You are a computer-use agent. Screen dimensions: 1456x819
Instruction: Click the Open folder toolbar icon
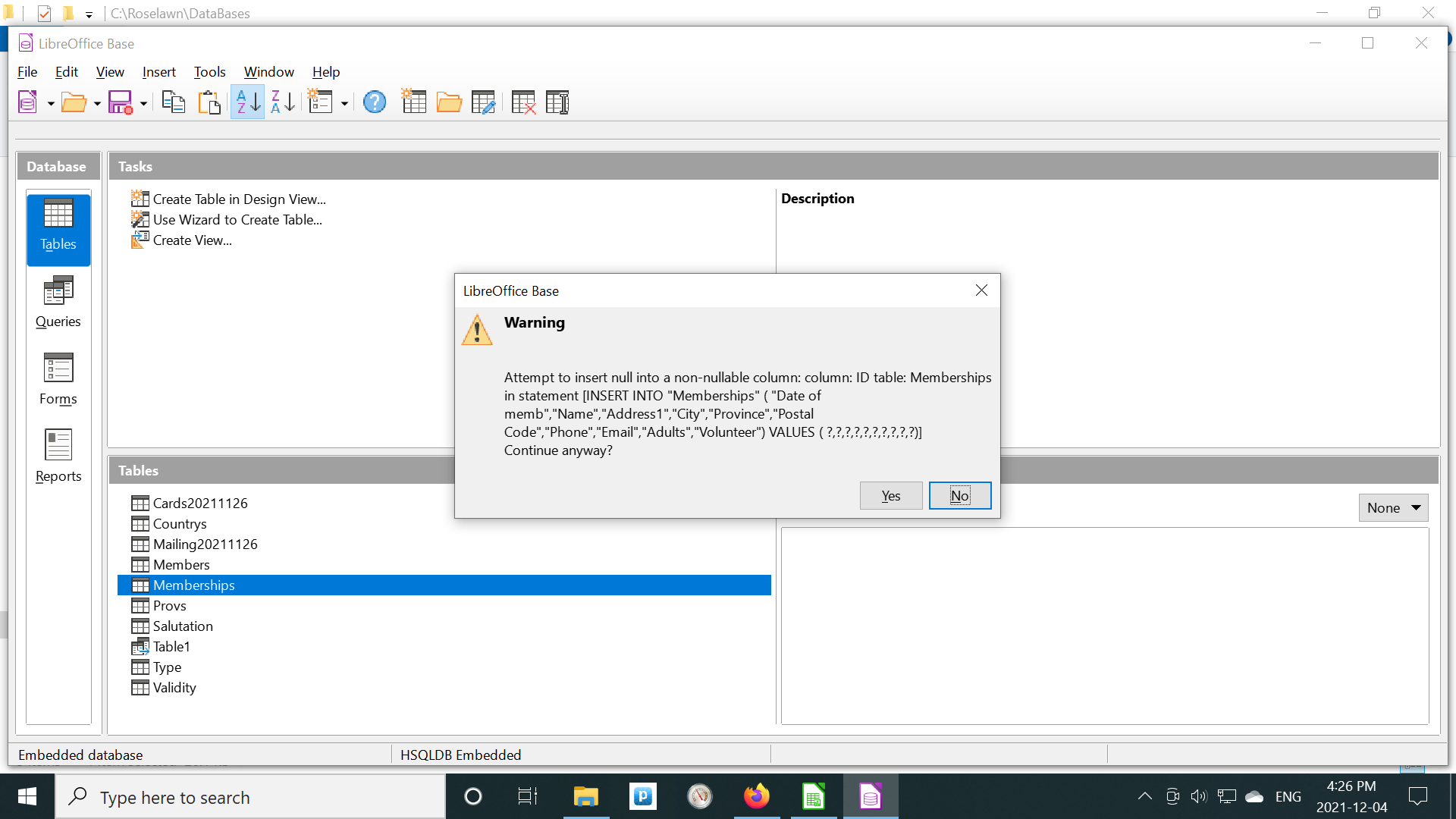click(74, 102)
